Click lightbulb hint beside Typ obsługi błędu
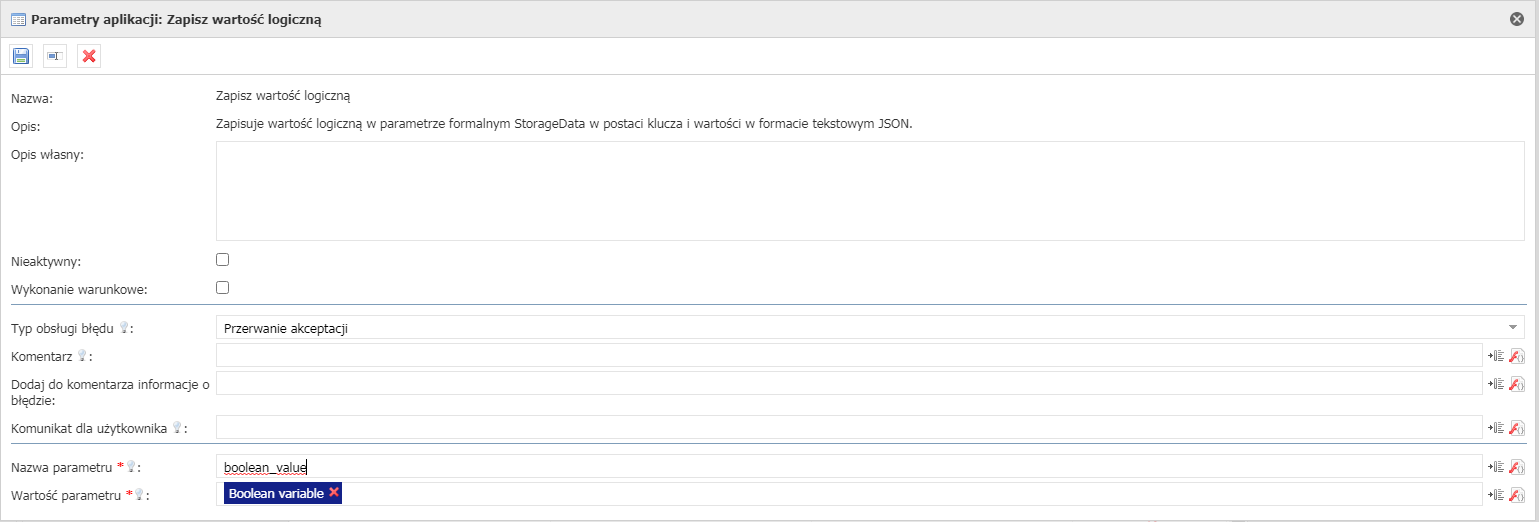 point(124,327)
